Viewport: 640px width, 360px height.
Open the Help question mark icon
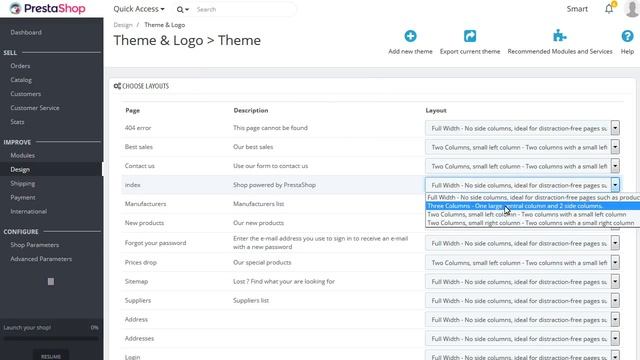627,36
